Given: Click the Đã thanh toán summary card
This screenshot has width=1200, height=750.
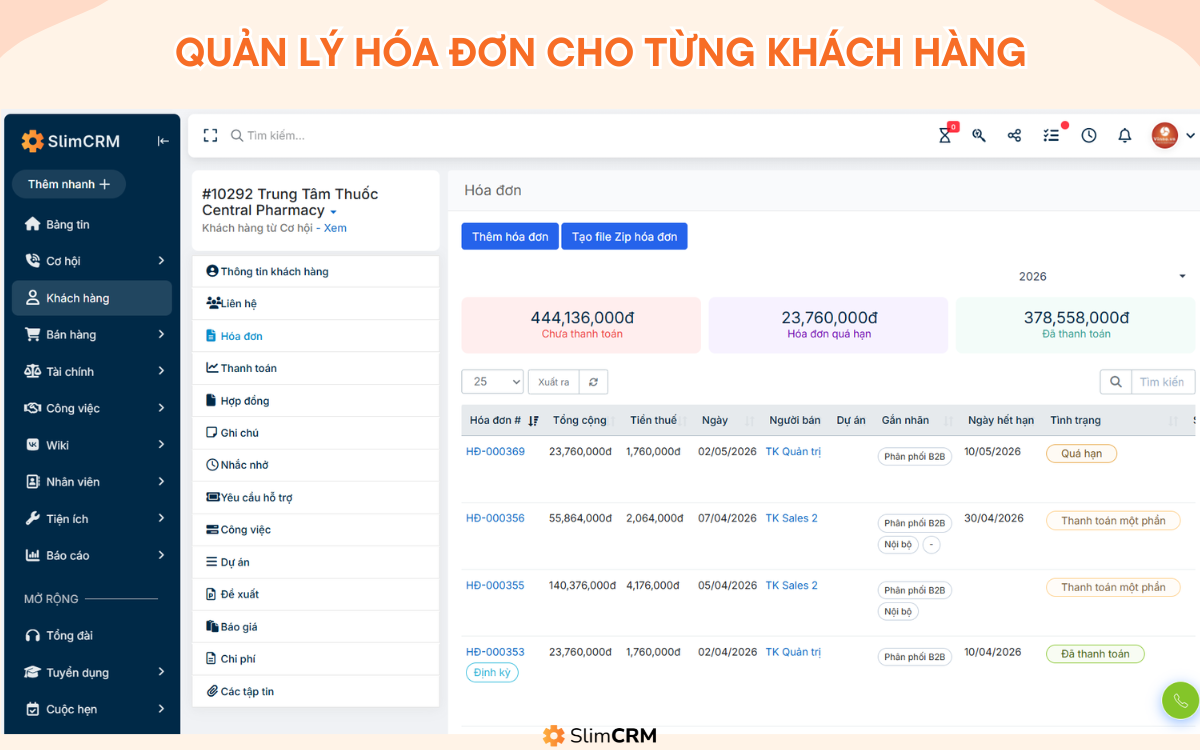Looking at the screenshot, I should [x=1076, y=325].
